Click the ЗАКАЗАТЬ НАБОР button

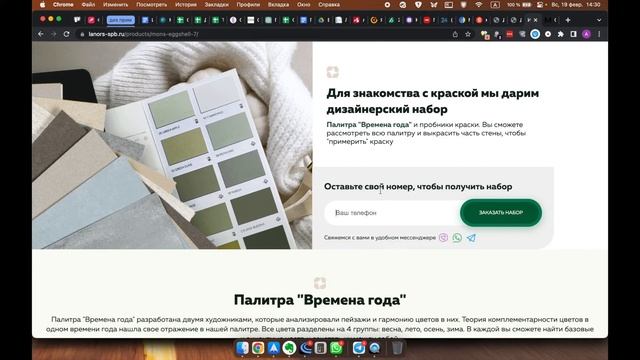point(501,213)
